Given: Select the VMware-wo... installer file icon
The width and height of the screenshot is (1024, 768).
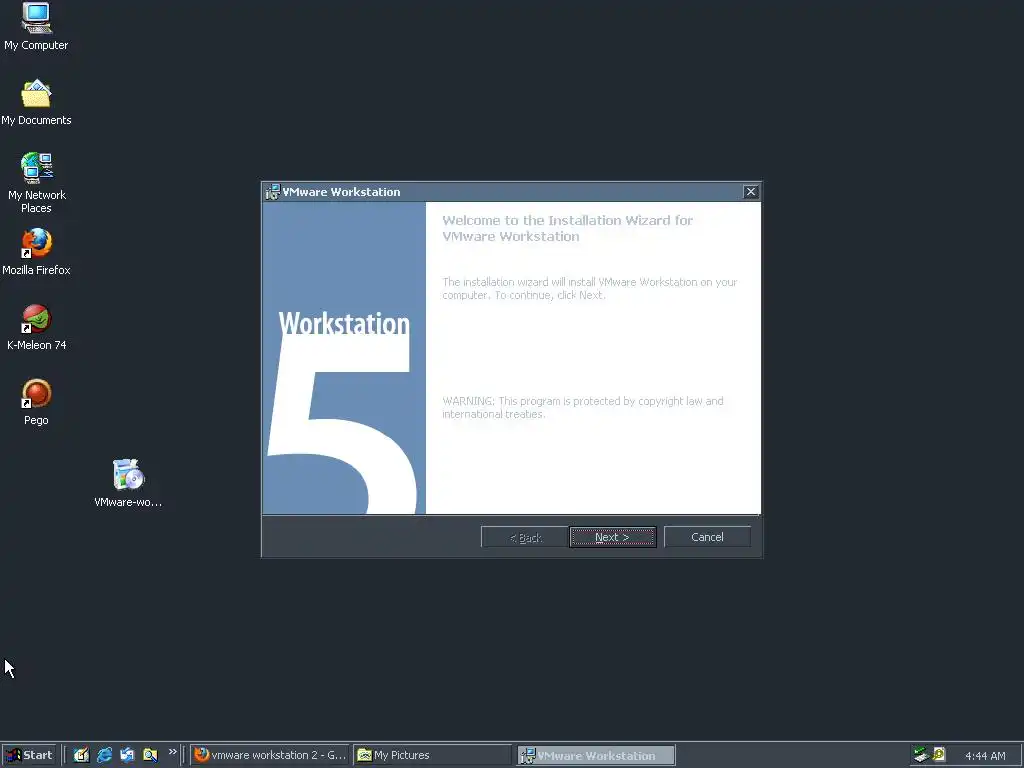Looking at the screenshot, I should pyautogui.click(x=128, y=483).
